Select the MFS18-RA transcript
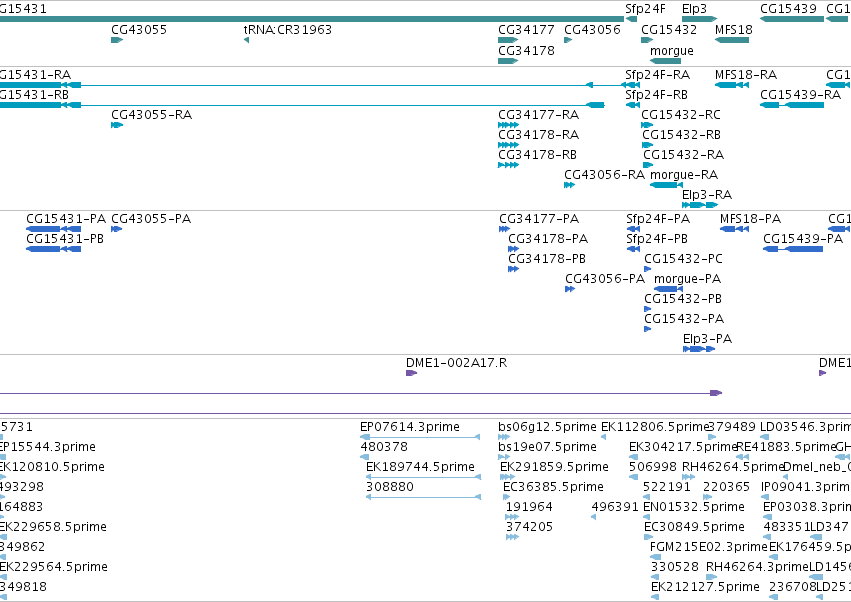851x602 pixels. [732, 85]
